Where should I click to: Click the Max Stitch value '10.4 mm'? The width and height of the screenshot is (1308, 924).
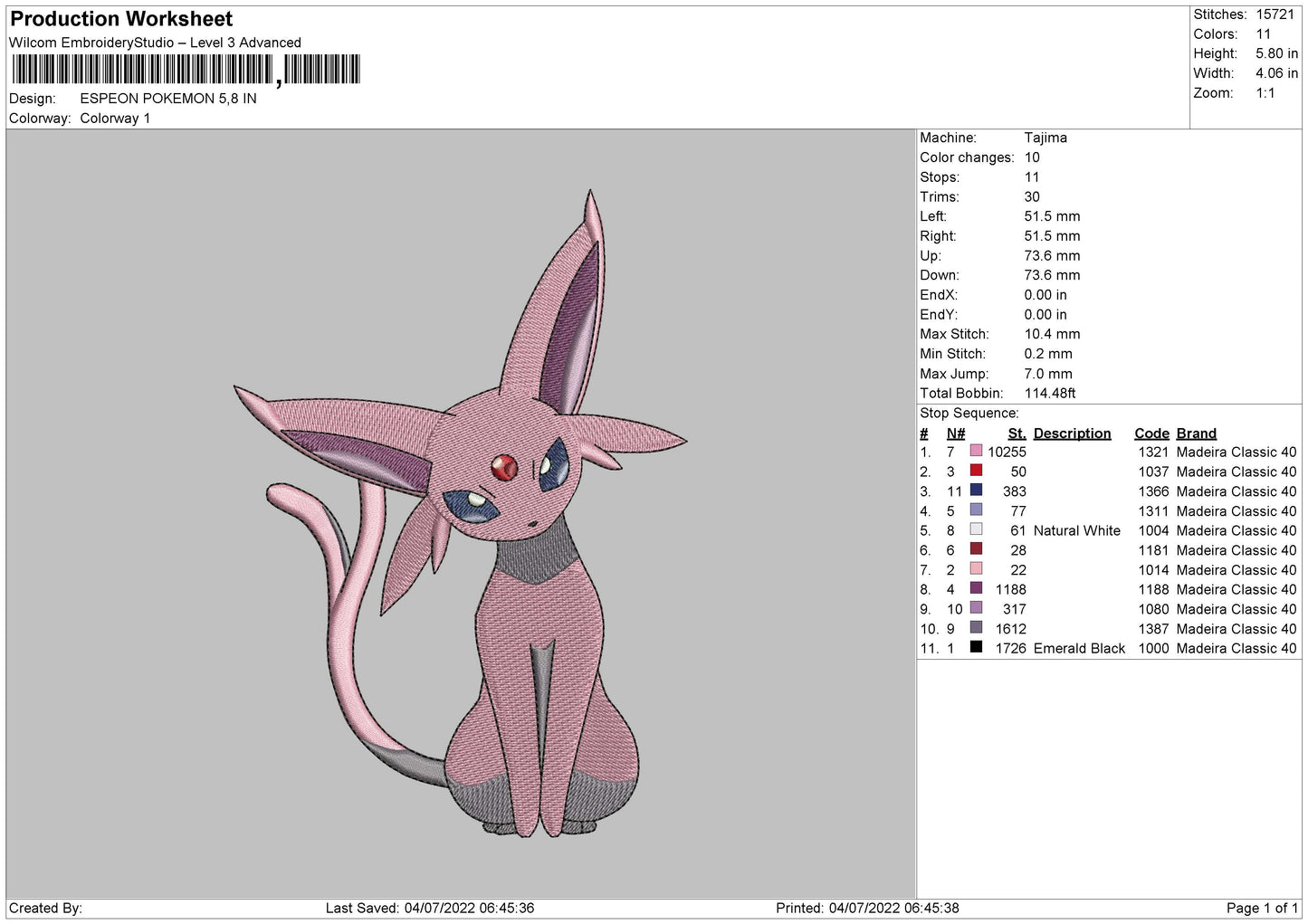(1052, 334)
